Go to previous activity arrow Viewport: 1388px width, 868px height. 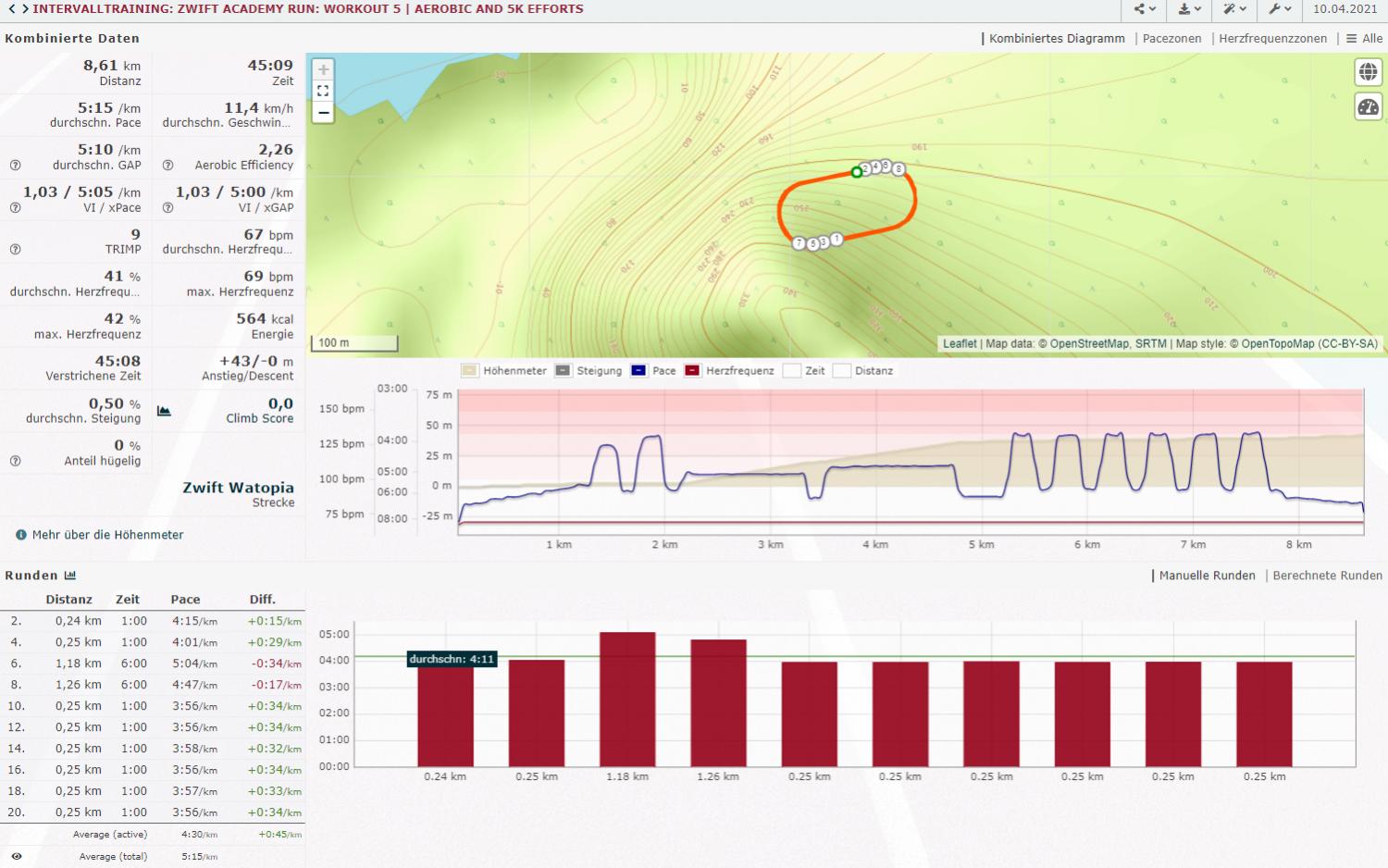[x=12, y=9]
